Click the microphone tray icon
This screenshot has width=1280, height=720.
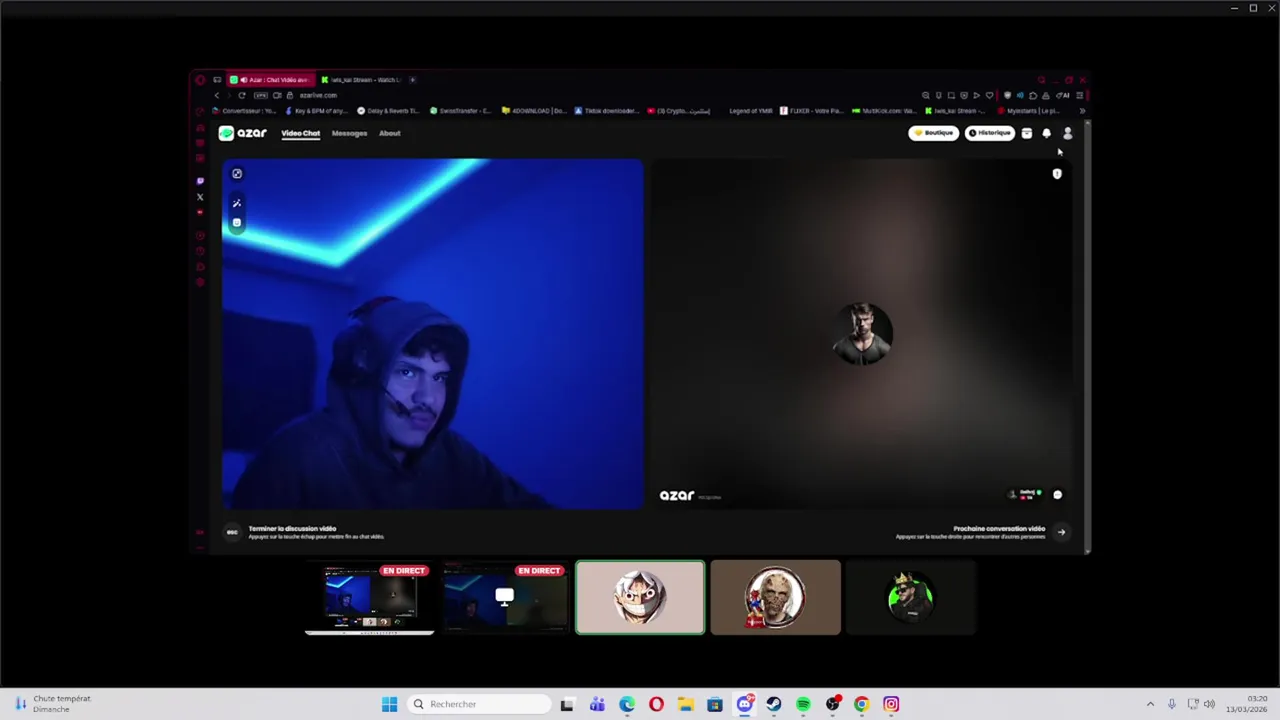pos(1172,704)
